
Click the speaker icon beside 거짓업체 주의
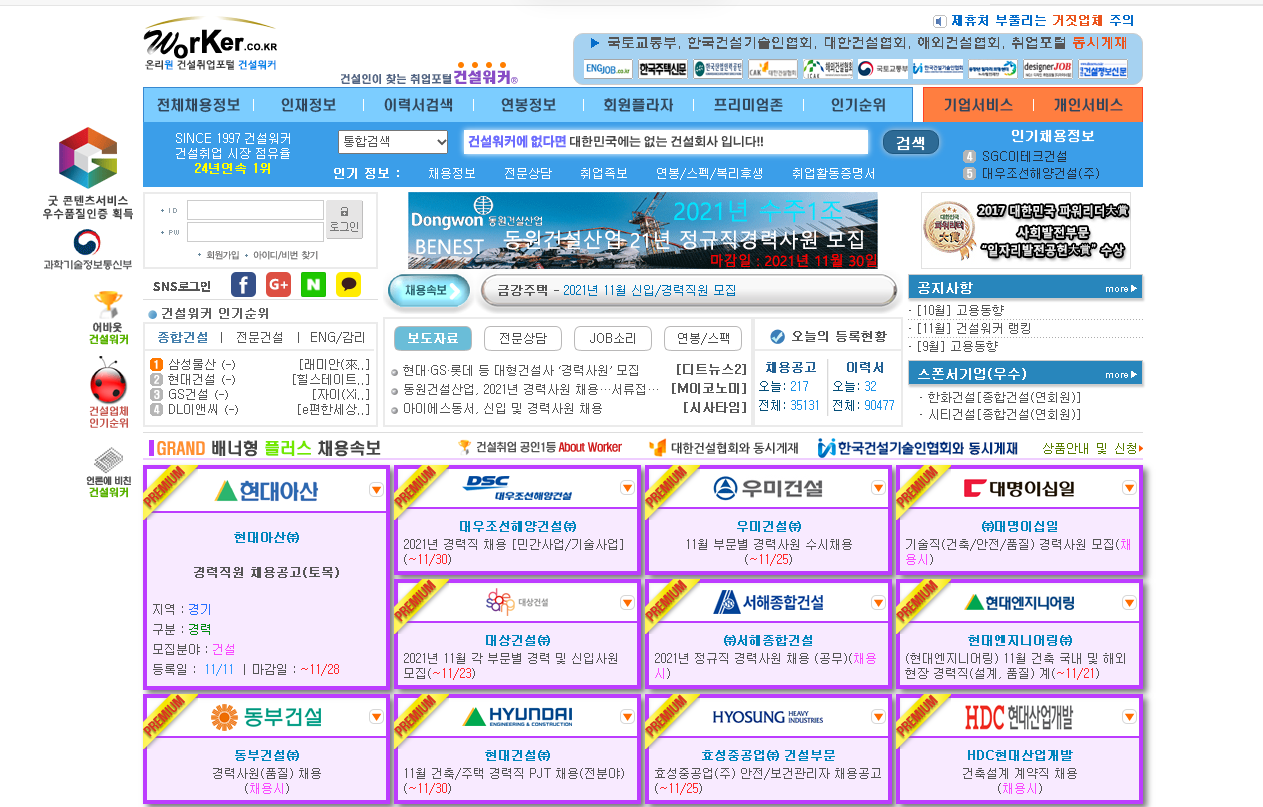[940, 20]
